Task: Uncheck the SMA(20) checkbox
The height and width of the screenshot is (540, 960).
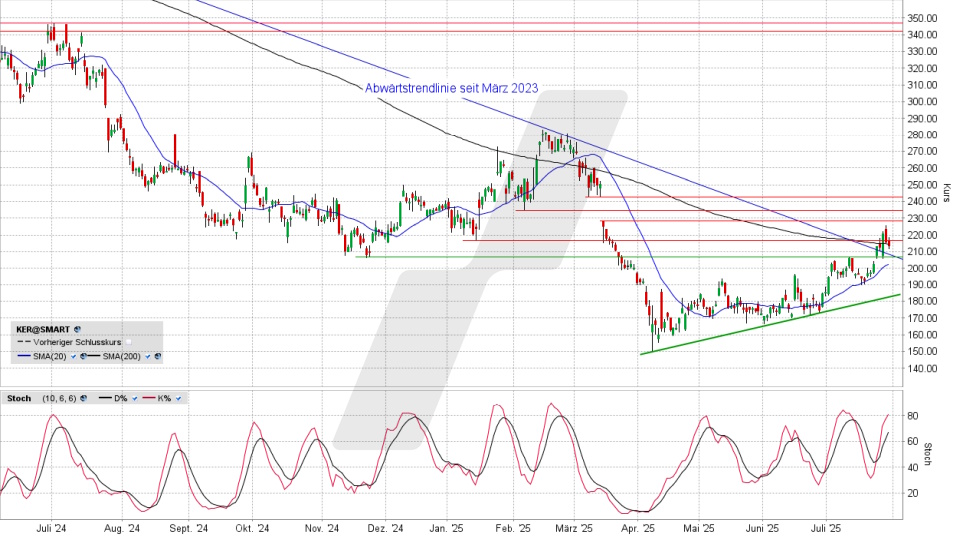Action: coord(73,356)
